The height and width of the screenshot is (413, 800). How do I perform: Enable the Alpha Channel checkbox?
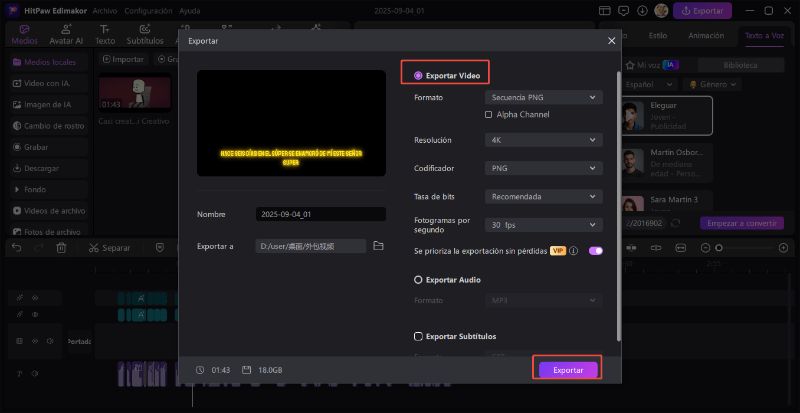coord(489,115)
